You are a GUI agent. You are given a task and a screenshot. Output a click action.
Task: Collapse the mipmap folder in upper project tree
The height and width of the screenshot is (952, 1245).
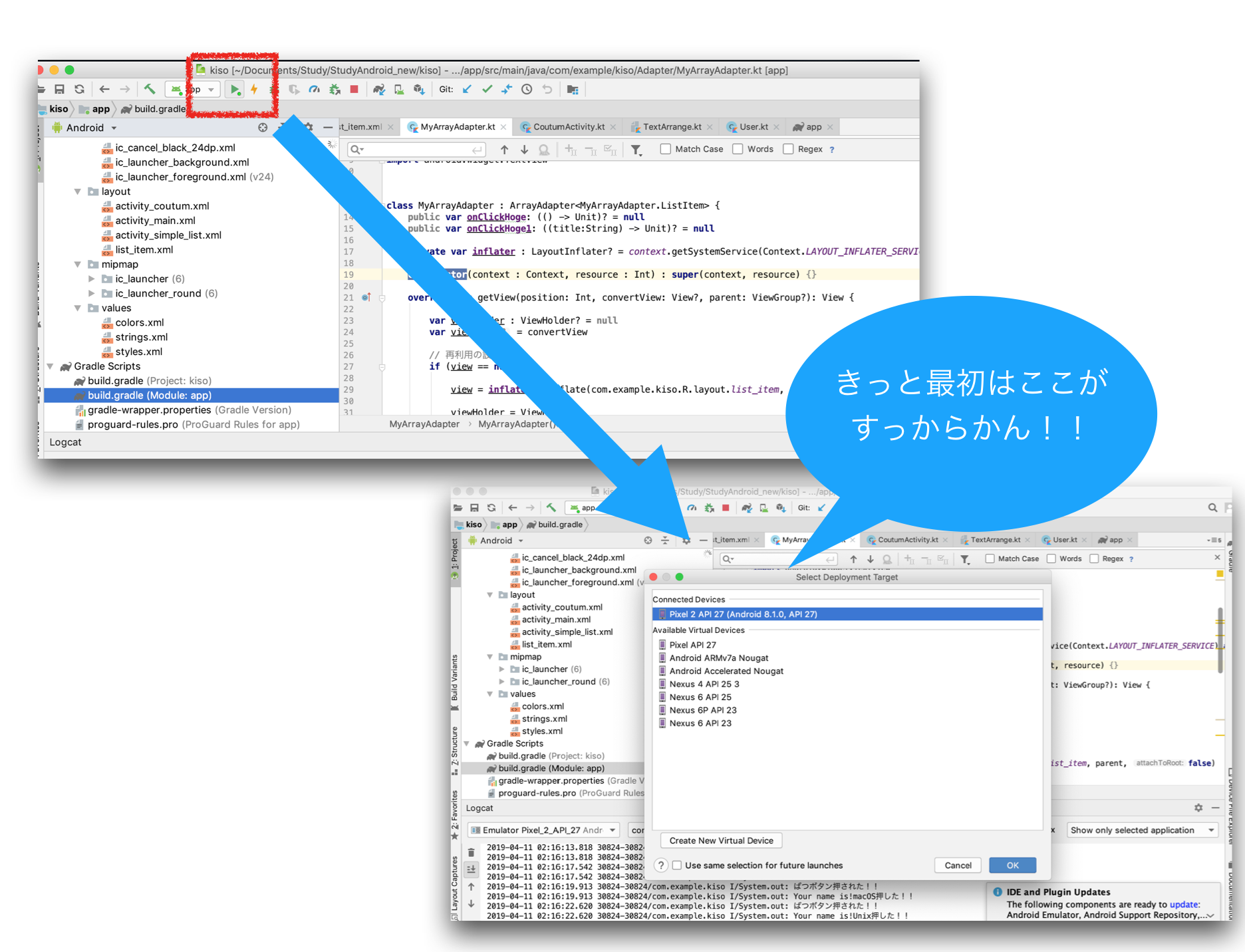(78, 265)
